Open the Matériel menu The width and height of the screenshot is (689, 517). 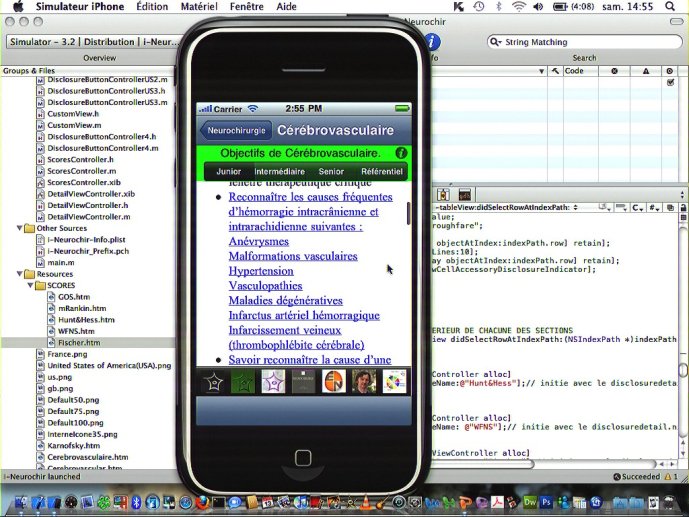click(199, 7)
